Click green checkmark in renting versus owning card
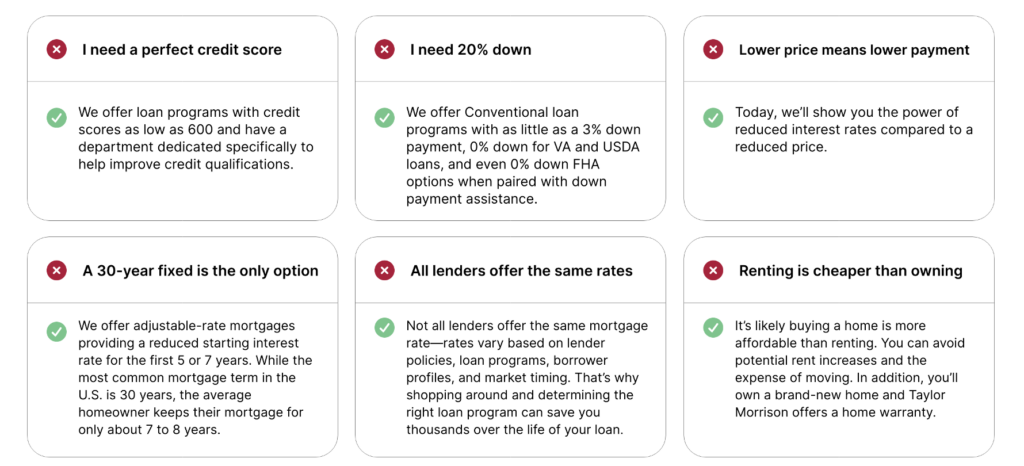 pos(713,327)
